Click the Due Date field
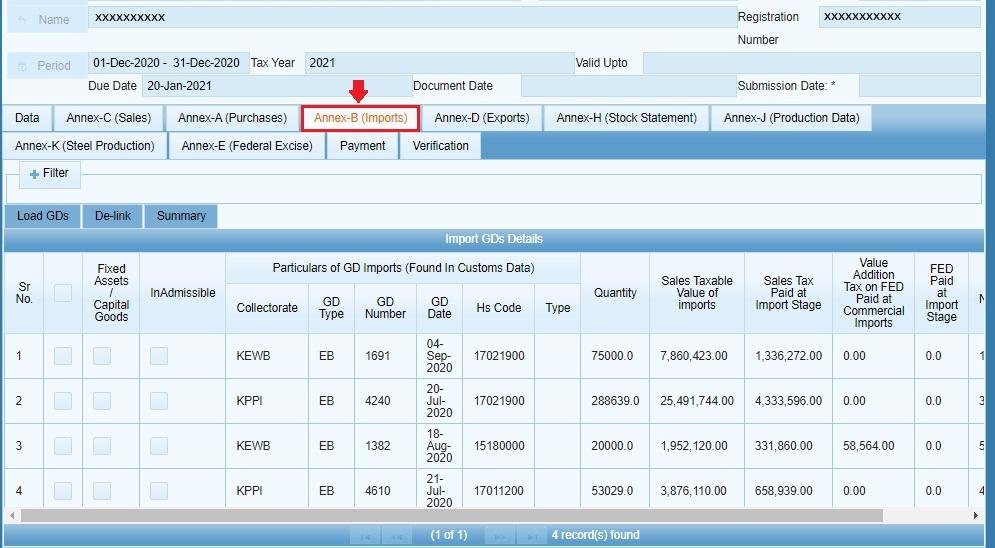 coord(277,86)
